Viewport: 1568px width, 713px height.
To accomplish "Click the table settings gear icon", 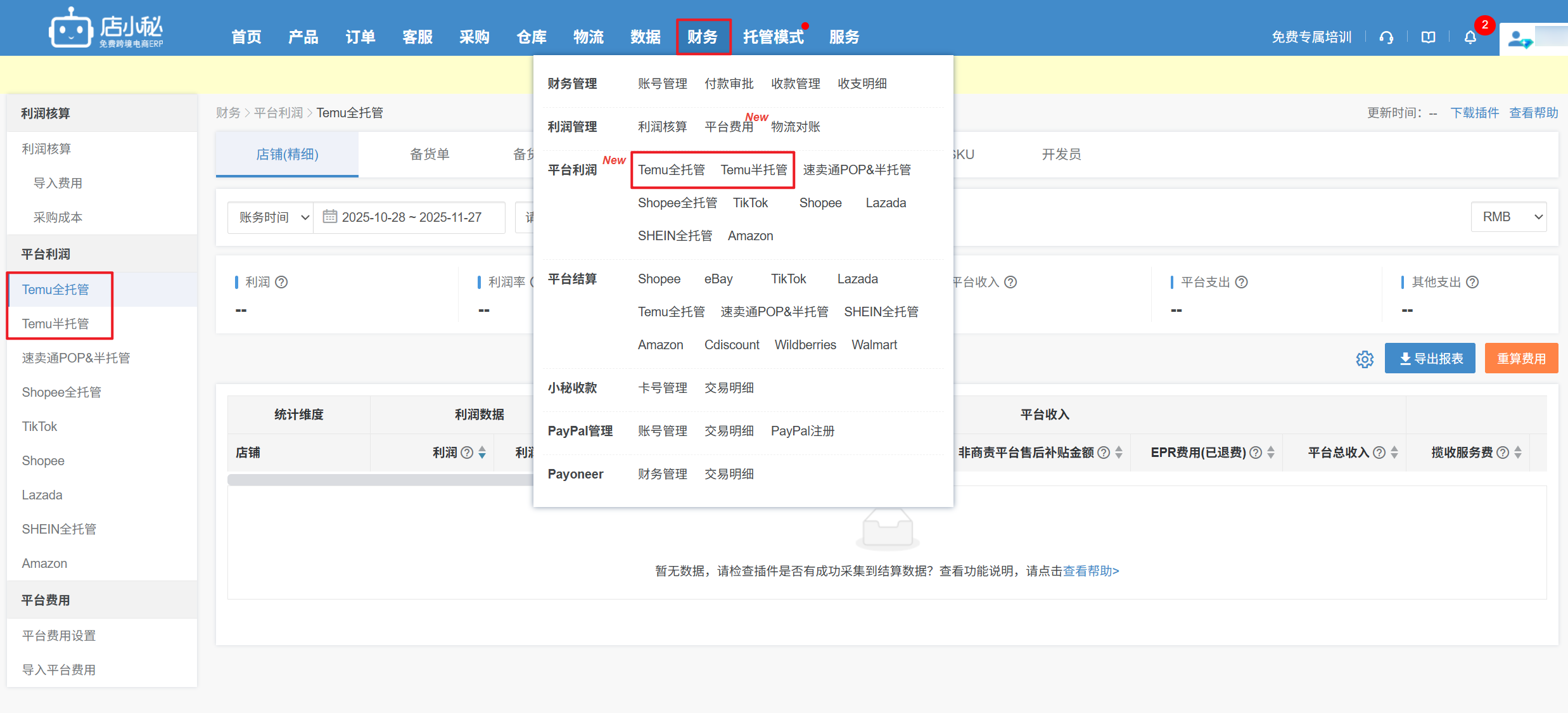I will (1364, 359).
